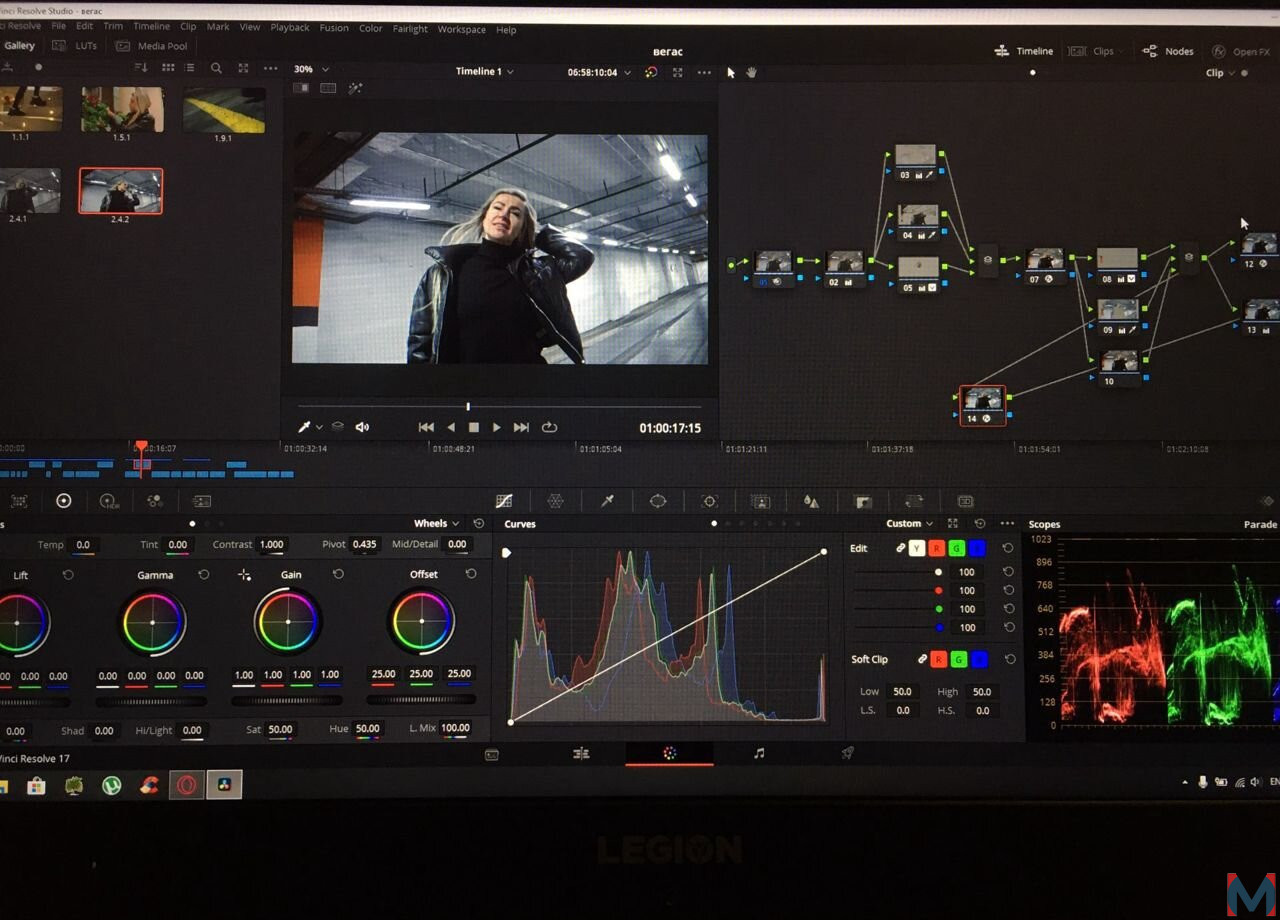The image size is (1280, 920).
Task: Toggle the Y luminance curve channel
Action: tap(917, 548)
